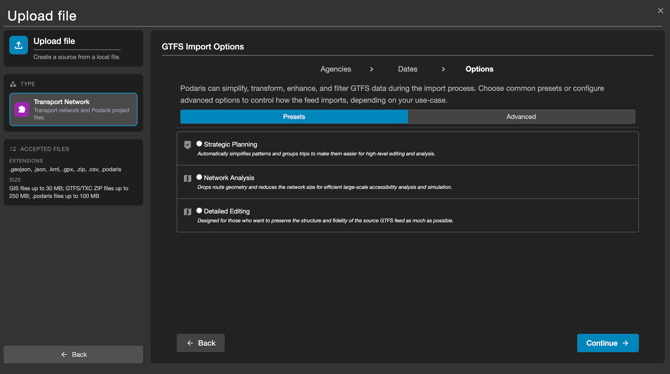This screenshot has height=374, width=670.
Task: Click the purple Transport Network icon
Action: (22, 109)
